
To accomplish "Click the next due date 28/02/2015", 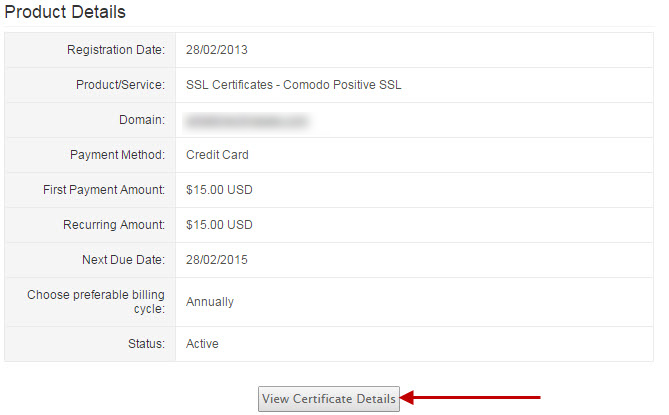I will click(217, 260).
